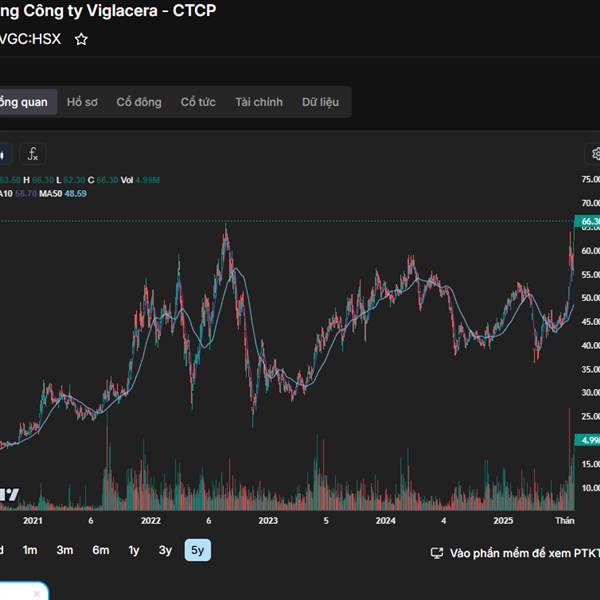Click the 66.30 current price label
The image size is (600, 600).
[587, 221]
